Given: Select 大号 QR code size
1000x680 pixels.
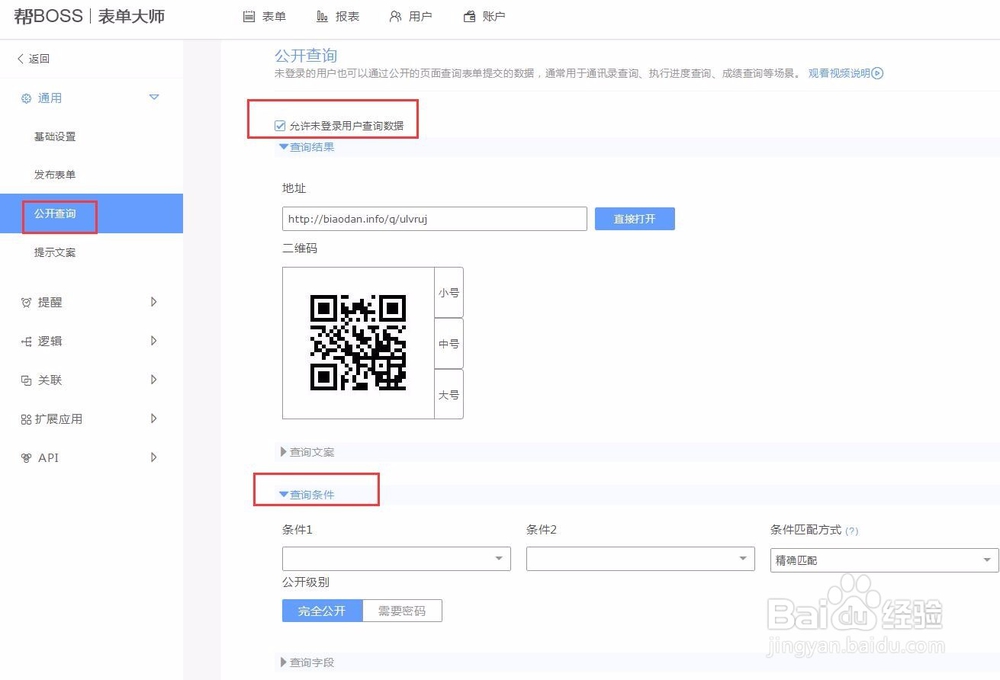Looking at the screenshot, I should 449,394.
